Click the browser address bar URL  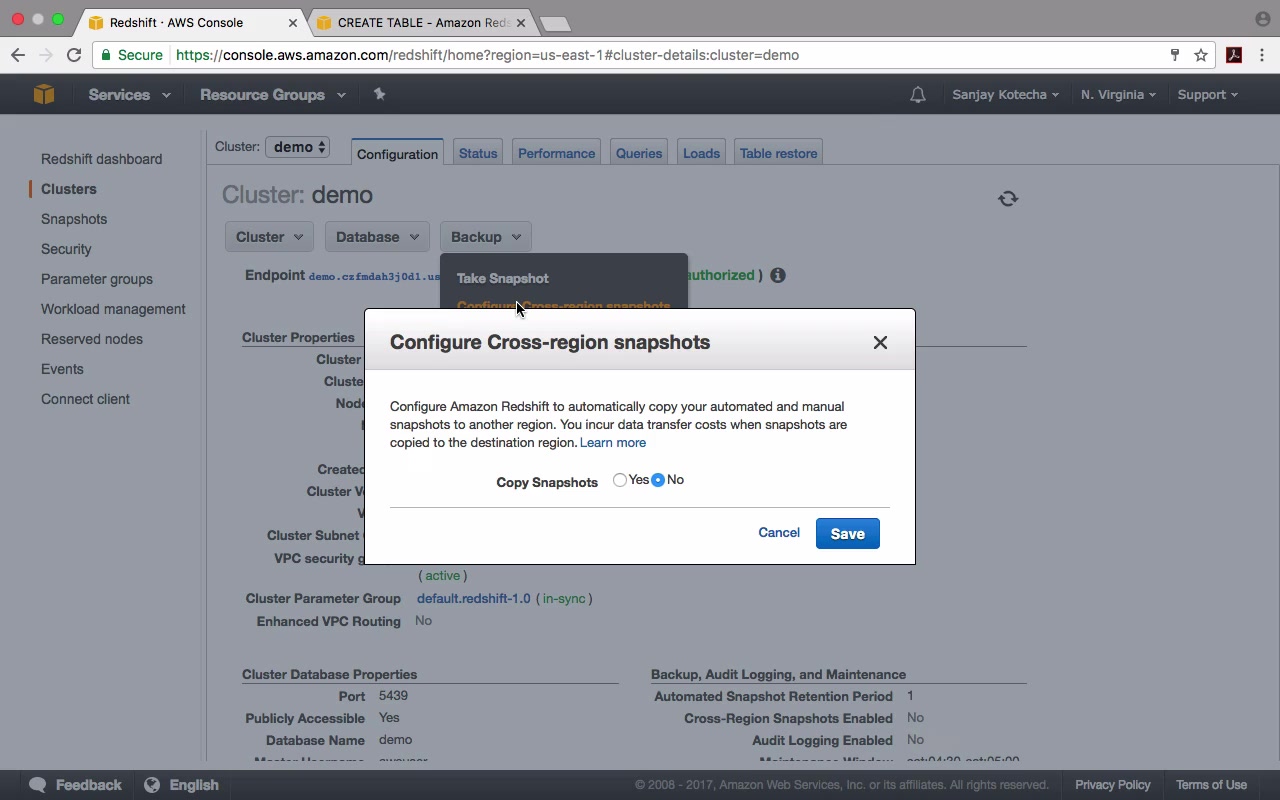point(488,55)
